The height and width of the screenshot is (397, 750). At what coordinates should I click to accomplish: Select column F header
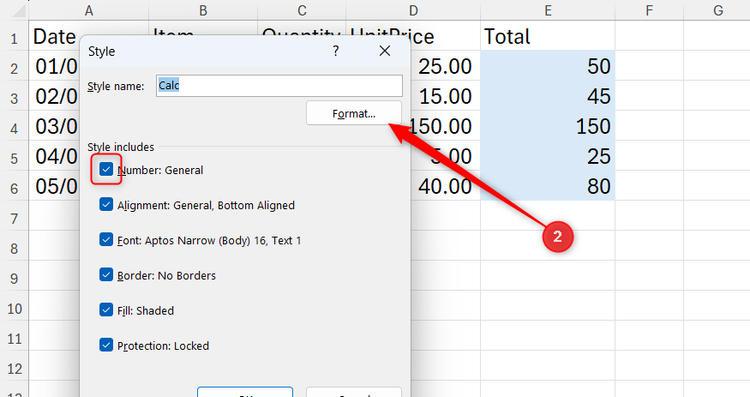click(649, 10)
